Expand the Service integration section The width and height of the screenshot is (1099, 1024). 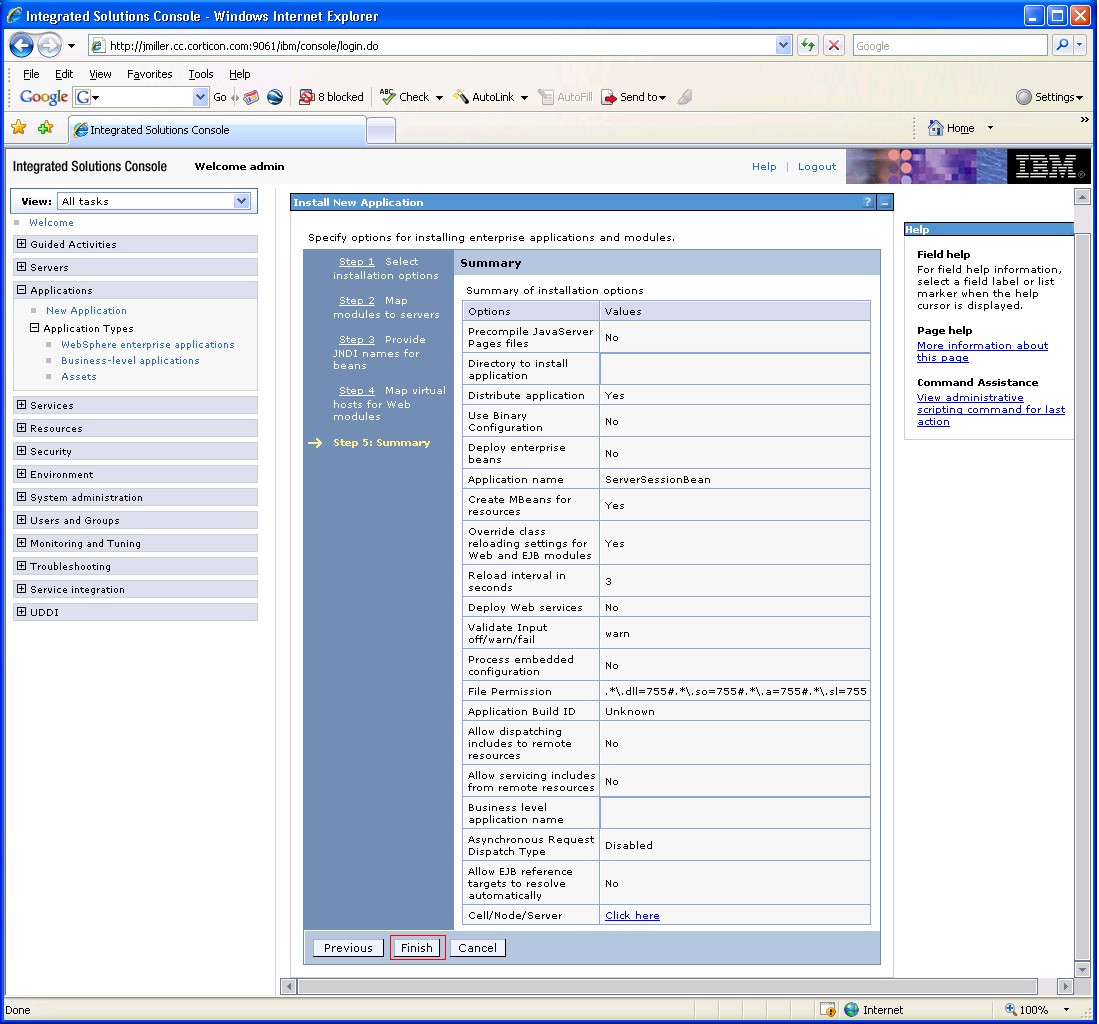coord(22,589)
